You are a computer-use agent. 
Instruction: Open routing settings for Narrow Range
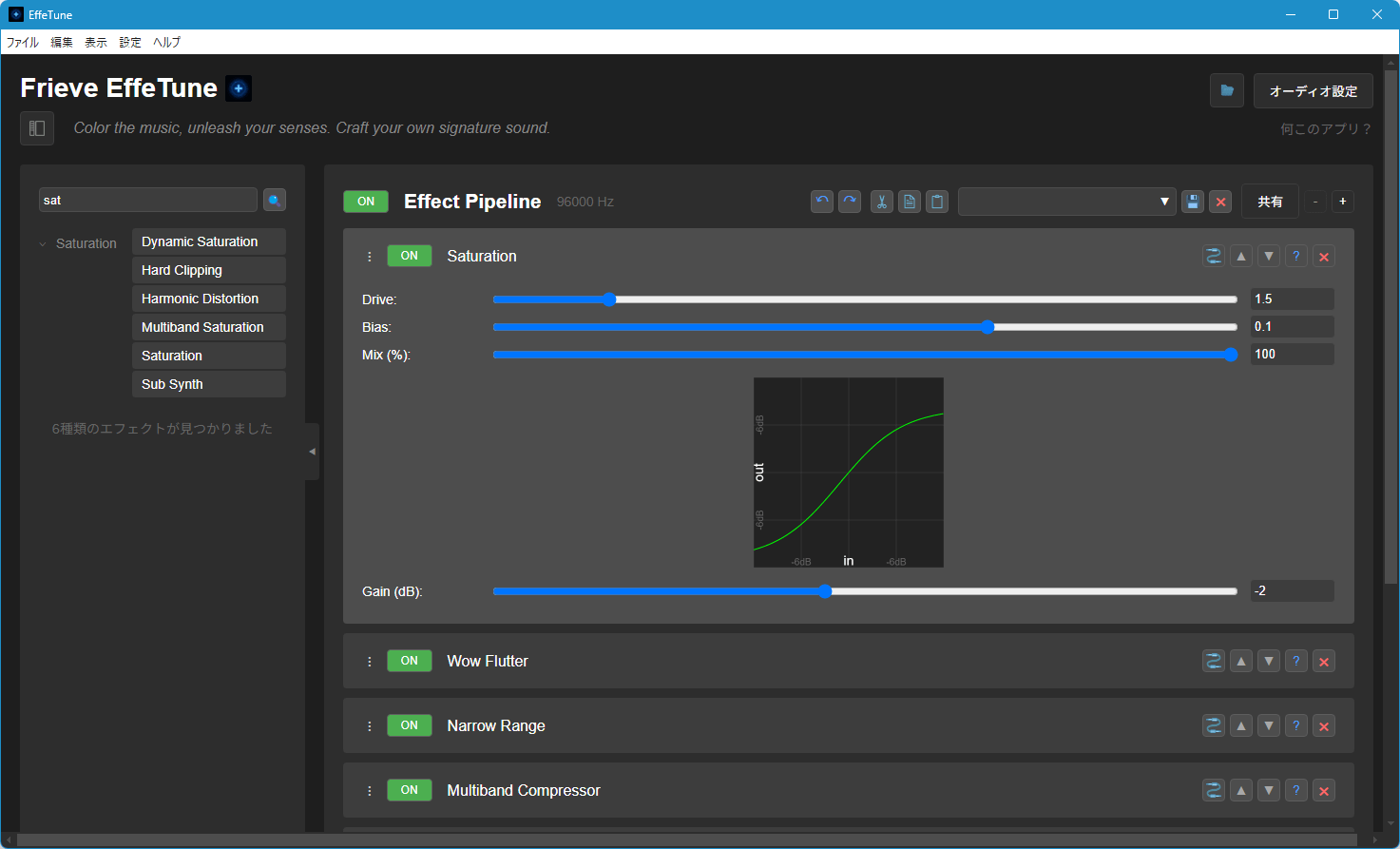click(x=1214, y=725)
